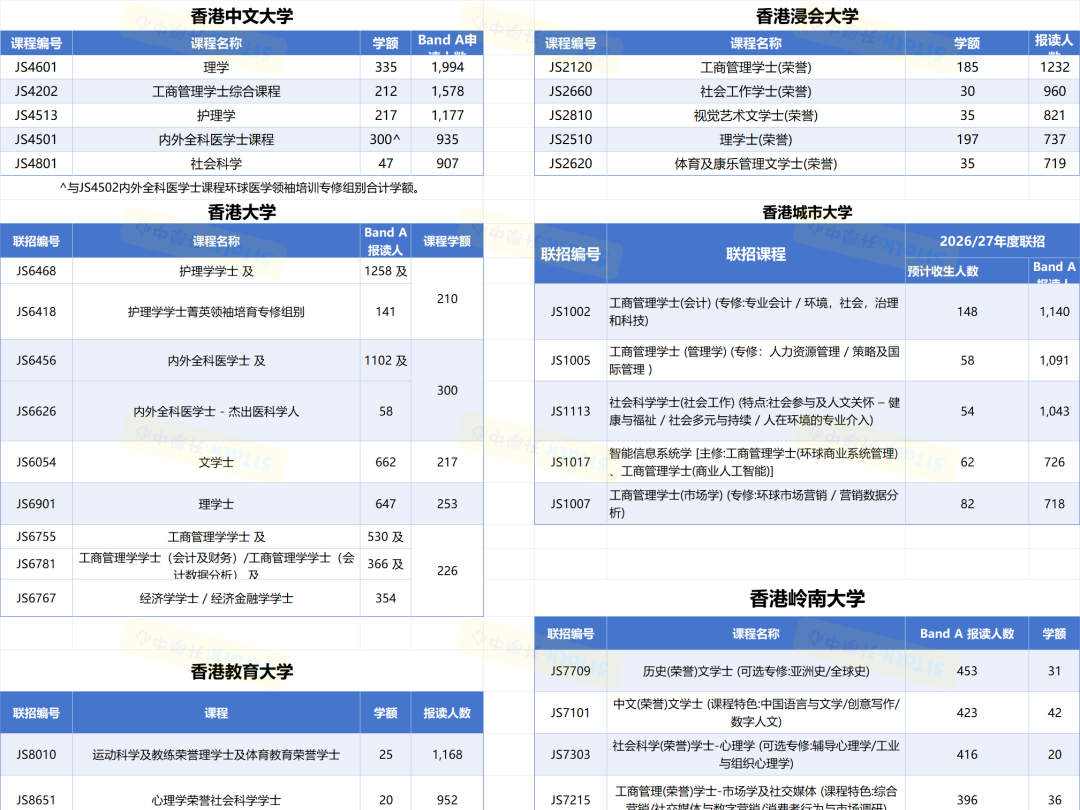Select the 经济学学士 / 经济金融学学士 cell
Viewport: 1080px width, 810px height.
point(216,598)
